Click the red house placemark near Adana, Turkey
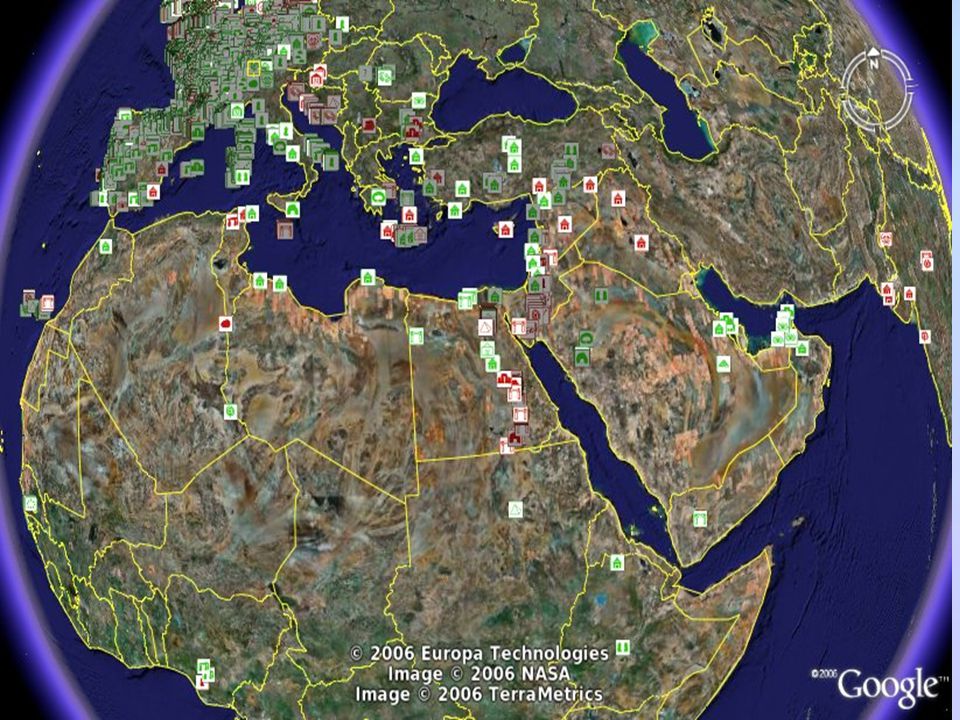Viewport: 960px width, 720px height. (x=539, y=186)
